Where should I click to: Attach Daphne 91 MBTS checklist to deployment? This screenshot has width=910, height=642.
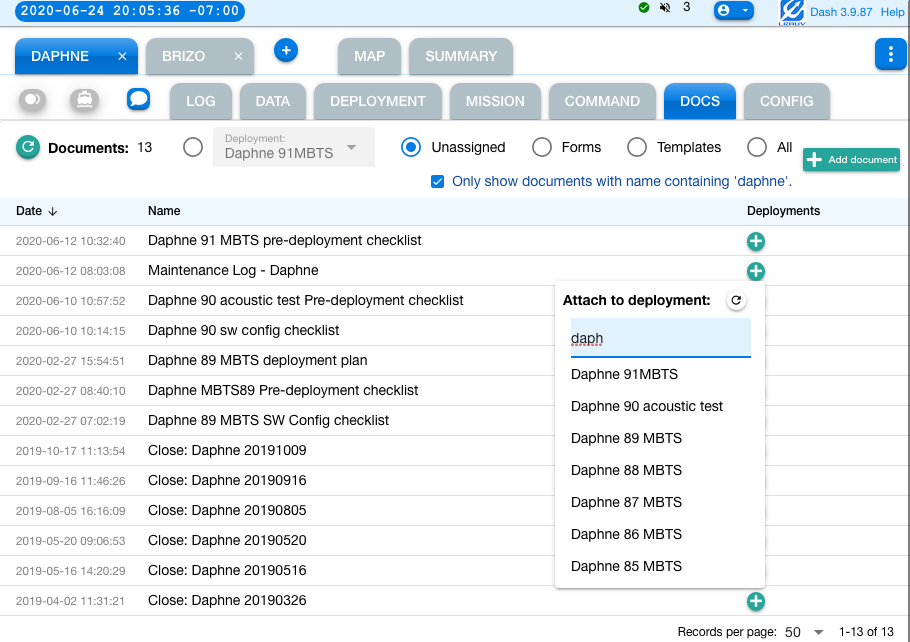756,241
